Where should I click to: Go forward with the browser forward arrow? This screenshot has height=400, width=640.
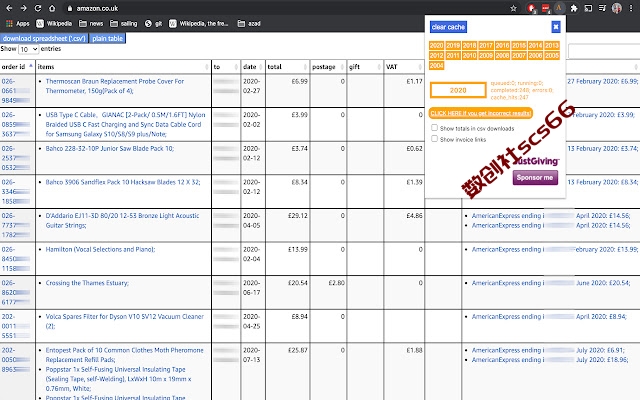click(x=23, y=8)
